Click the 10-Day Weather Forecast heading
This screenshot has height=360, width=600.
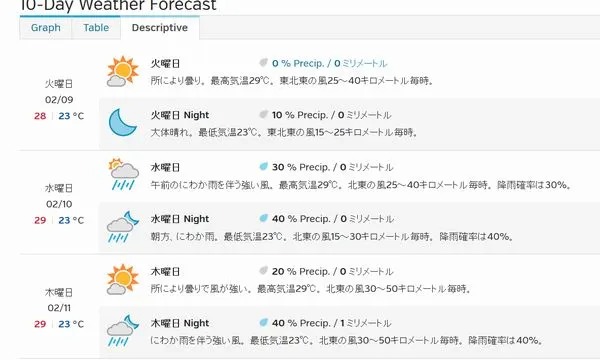(118, 5)
